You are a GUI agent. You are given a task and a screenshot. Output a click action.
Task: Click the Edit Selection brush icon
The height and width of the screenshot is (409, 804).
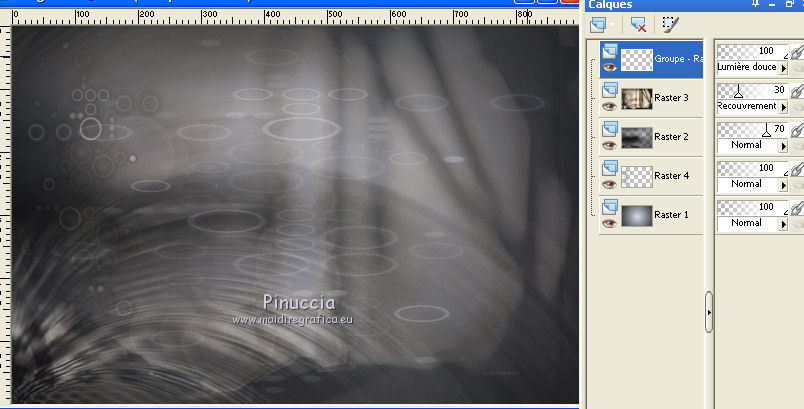click(670, 24)
